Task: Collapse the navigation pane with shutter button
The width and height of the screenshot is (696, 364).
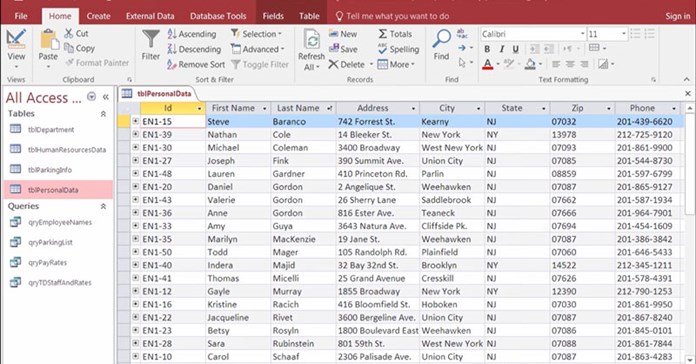Action: pos(106,97)
